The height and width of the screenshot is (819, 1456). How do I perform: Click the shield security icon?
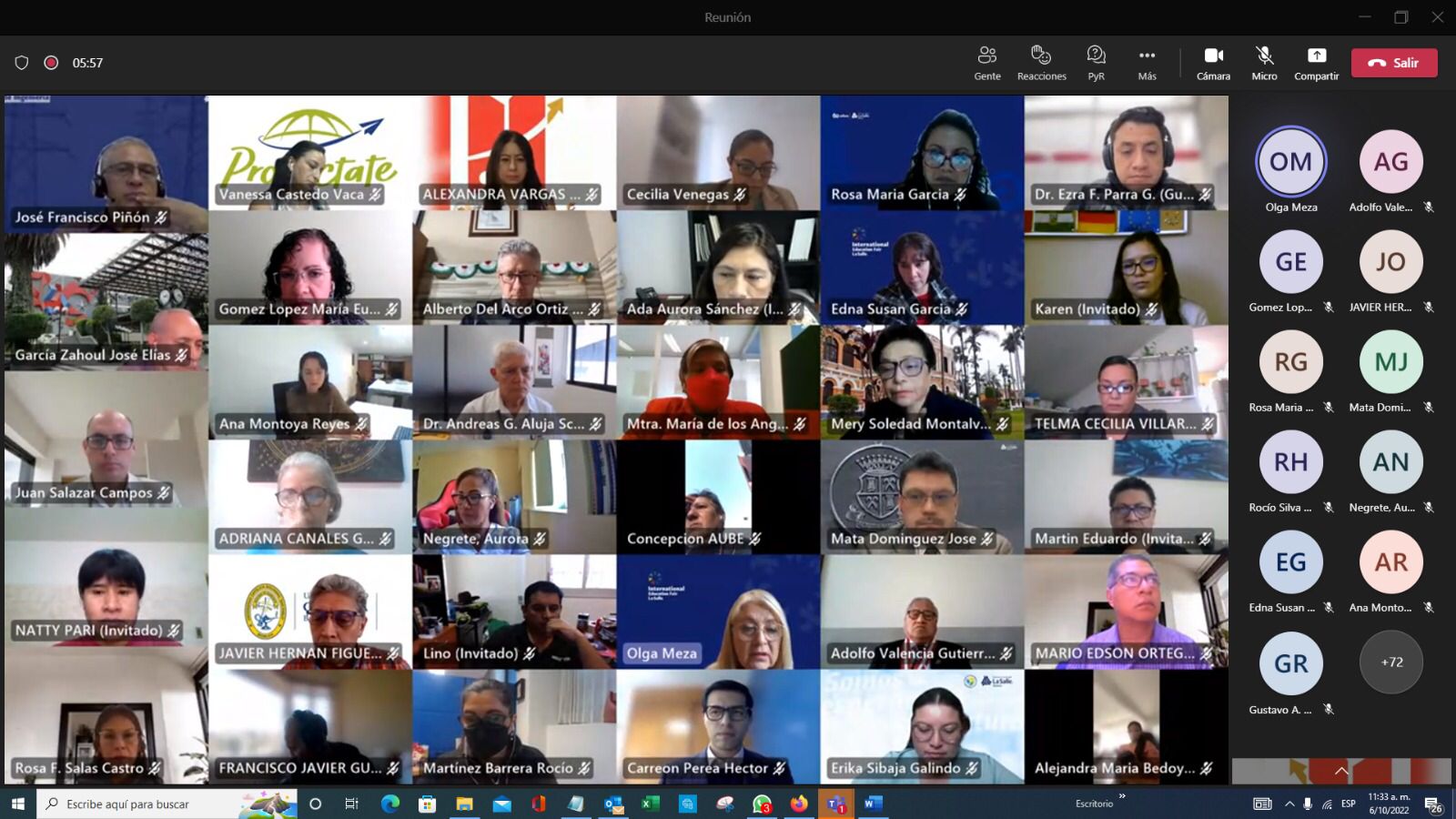22,63
